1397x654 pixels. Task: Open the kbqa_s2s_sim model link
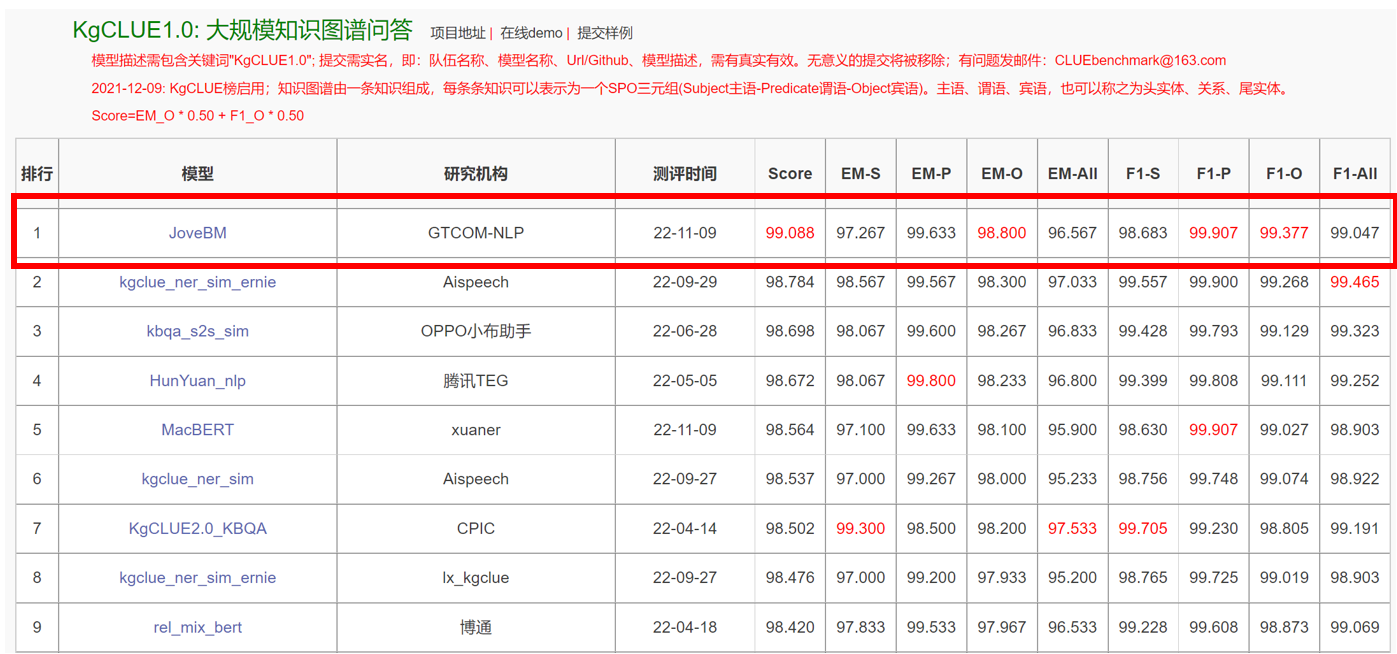197,331
